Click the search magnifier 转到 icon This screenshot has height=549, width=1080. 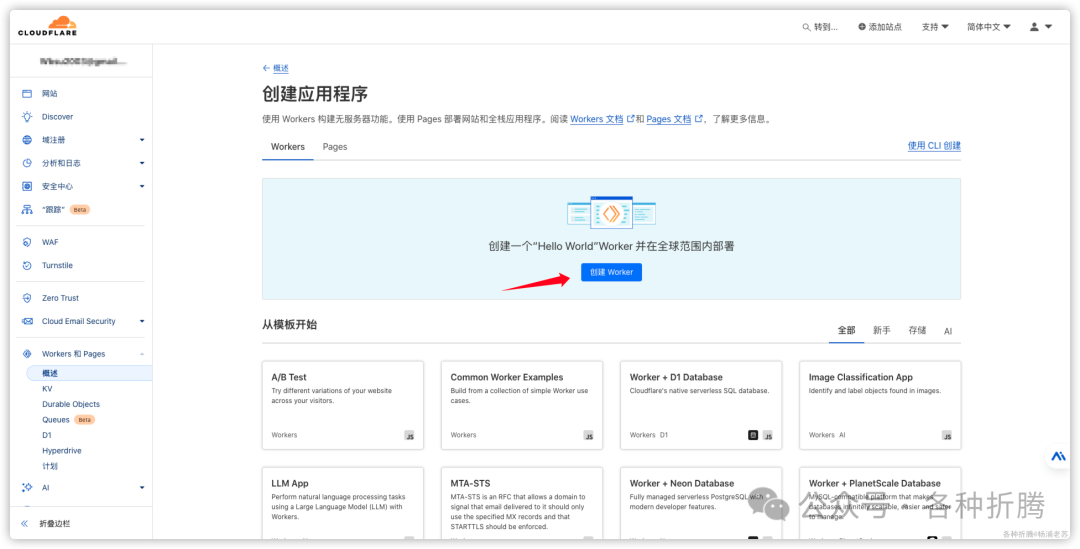click(807, 27)
